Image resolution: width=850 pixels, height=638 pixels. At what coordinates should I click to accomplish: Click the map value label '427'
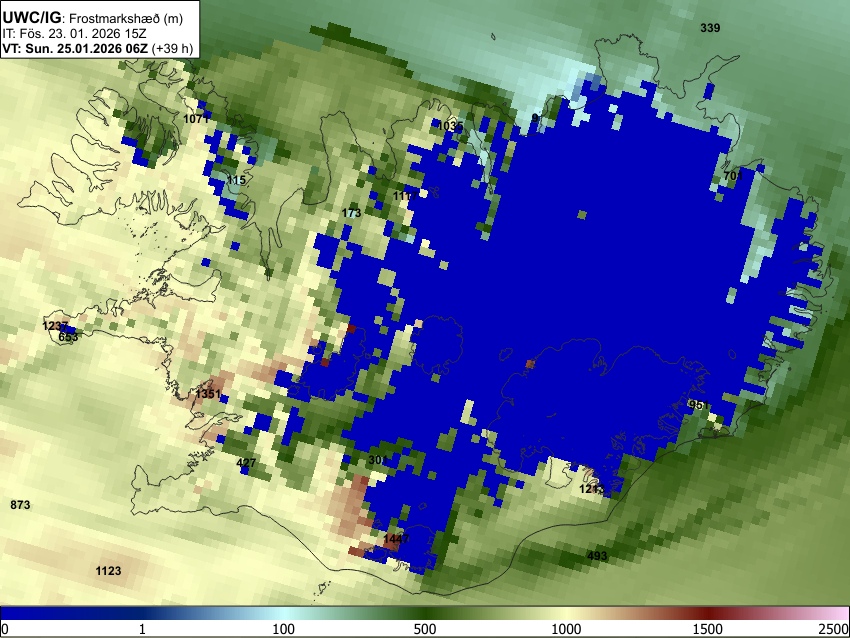coord(246,463)
